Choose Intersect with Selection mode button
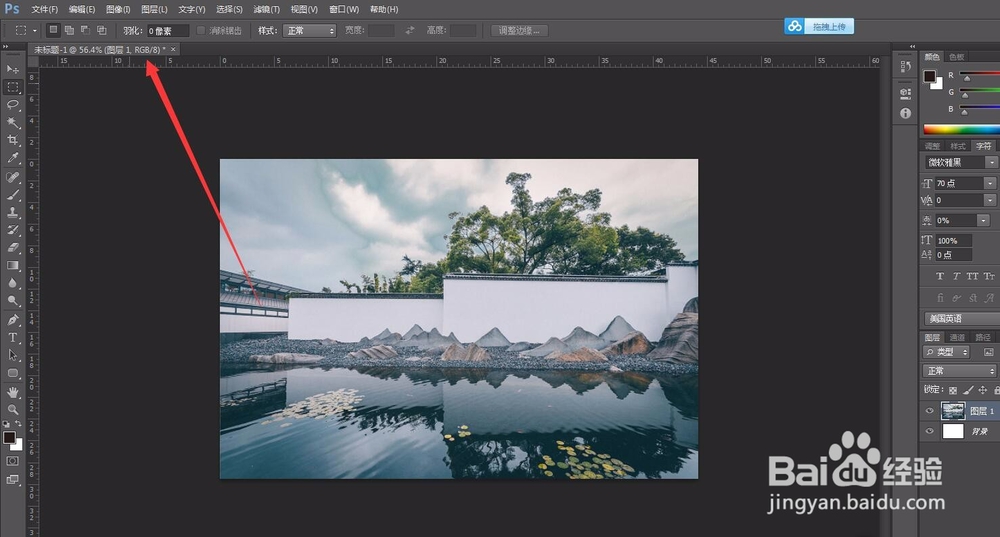Viewport: 1000px width, 537px height. coord(101,30)
